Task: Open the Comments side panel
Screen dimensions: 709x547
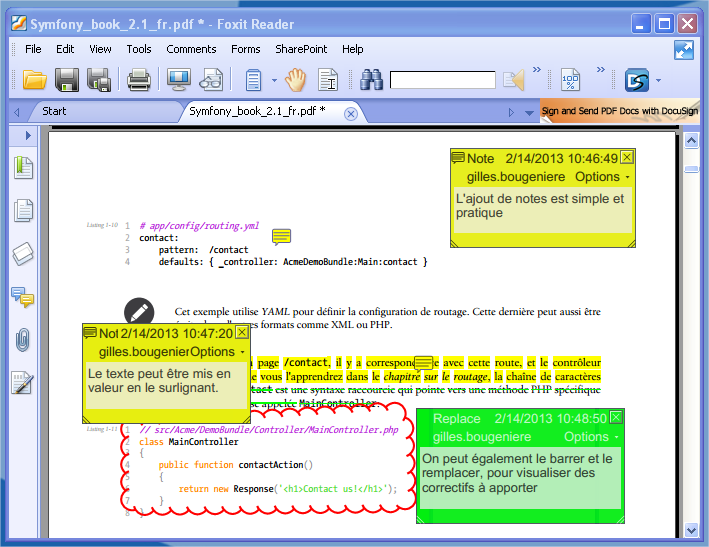Action: click(x=23, y=297)
